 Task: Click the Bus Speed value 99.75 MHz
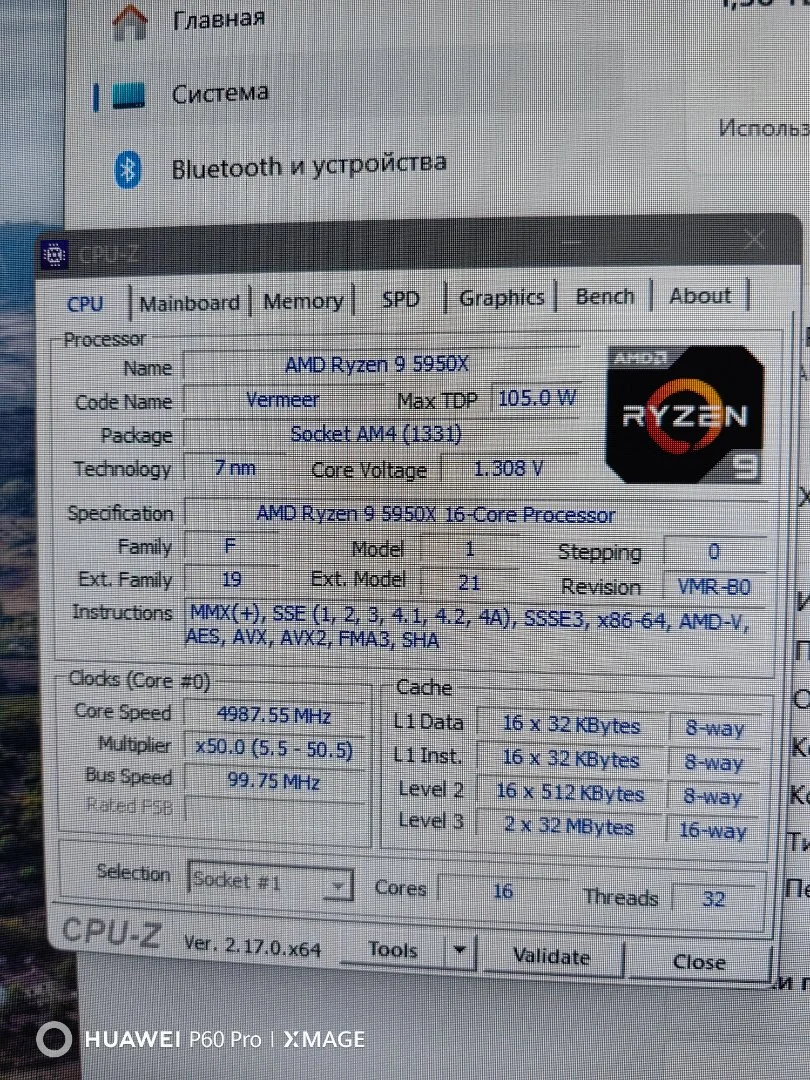tap(275, 782)
